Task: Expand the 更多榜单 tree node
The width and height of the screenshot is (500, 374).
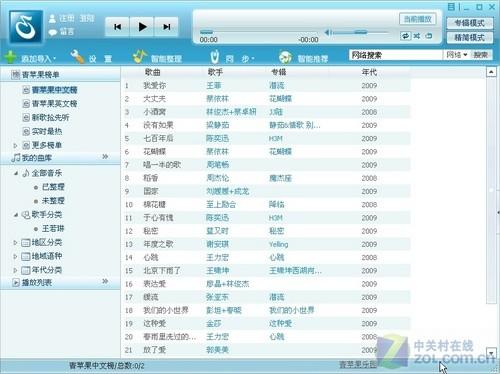Action: tap(15, 145)
